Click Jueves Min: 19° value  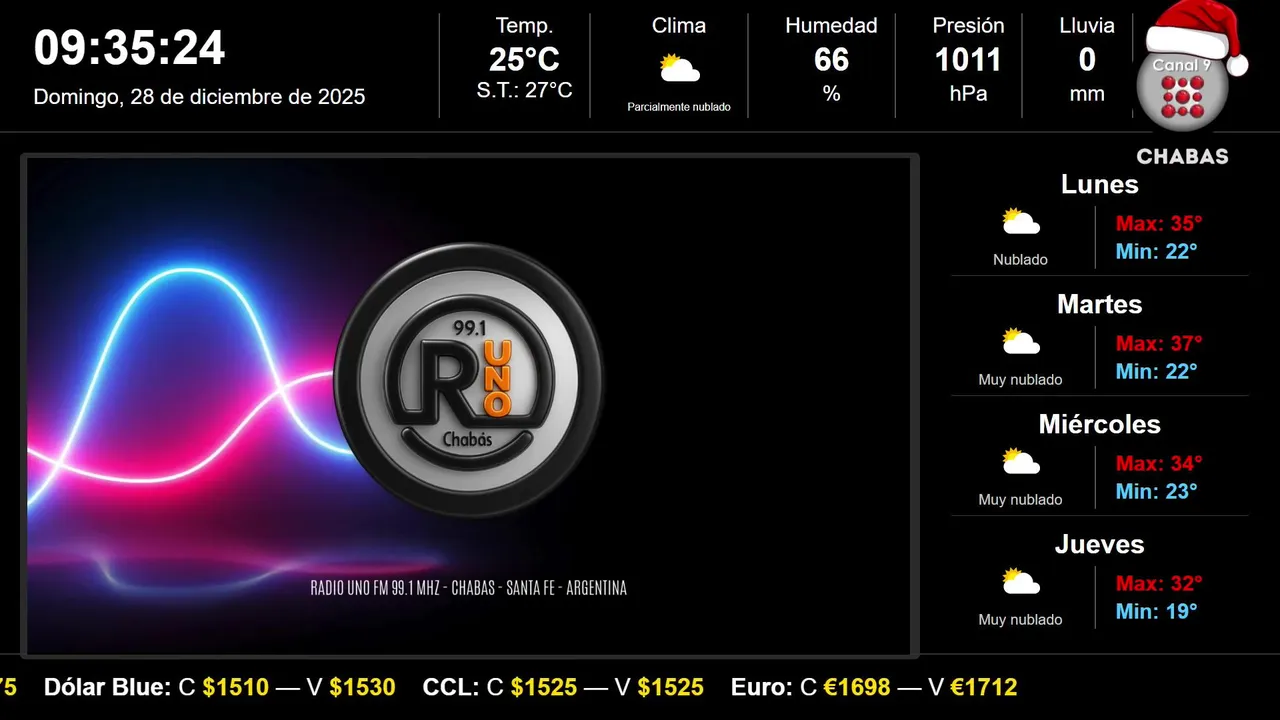tap(1156, 611)
